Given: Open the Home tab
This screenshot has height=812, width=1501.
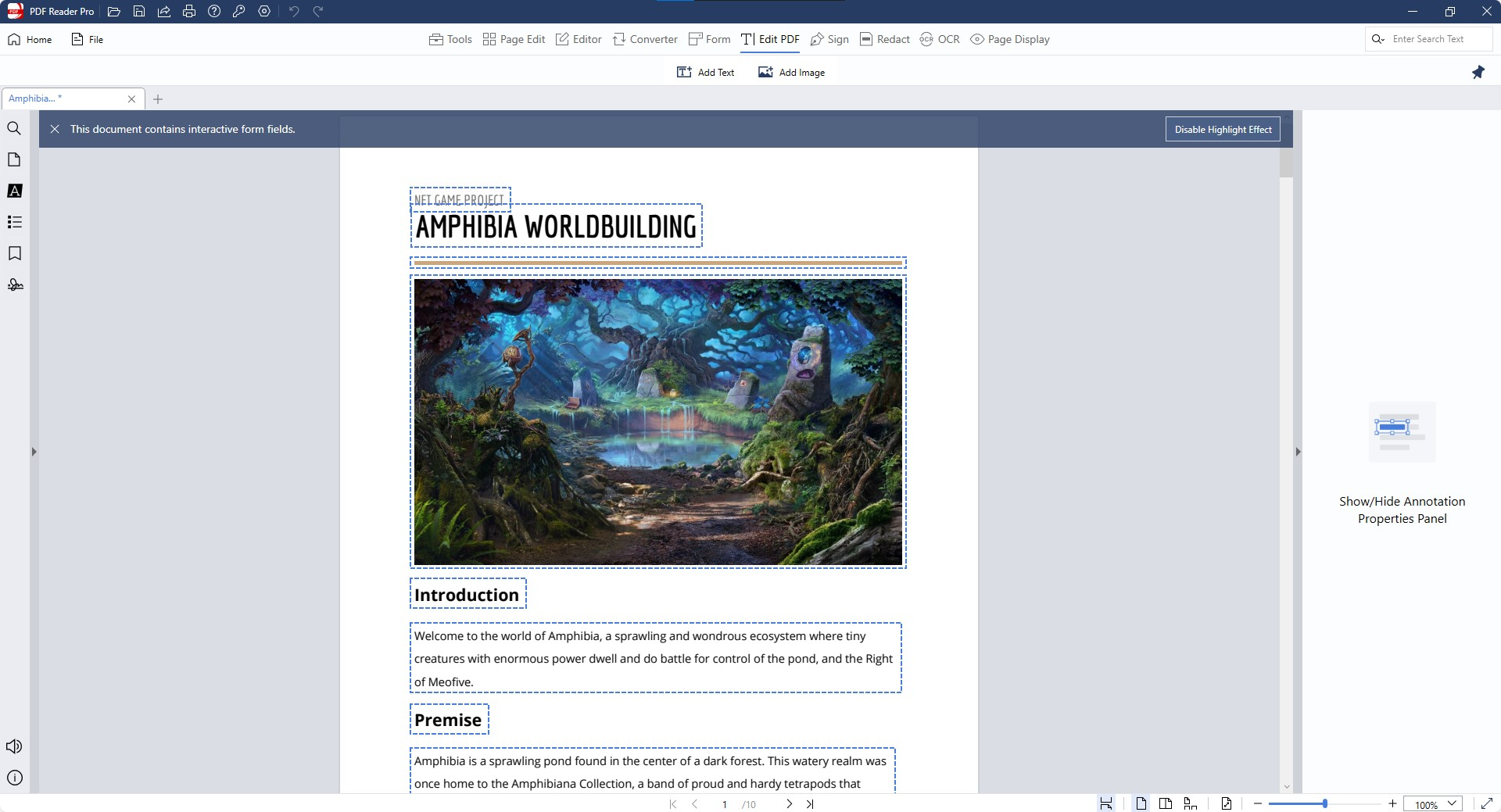Looking at the screenshot, I should 30,39.
